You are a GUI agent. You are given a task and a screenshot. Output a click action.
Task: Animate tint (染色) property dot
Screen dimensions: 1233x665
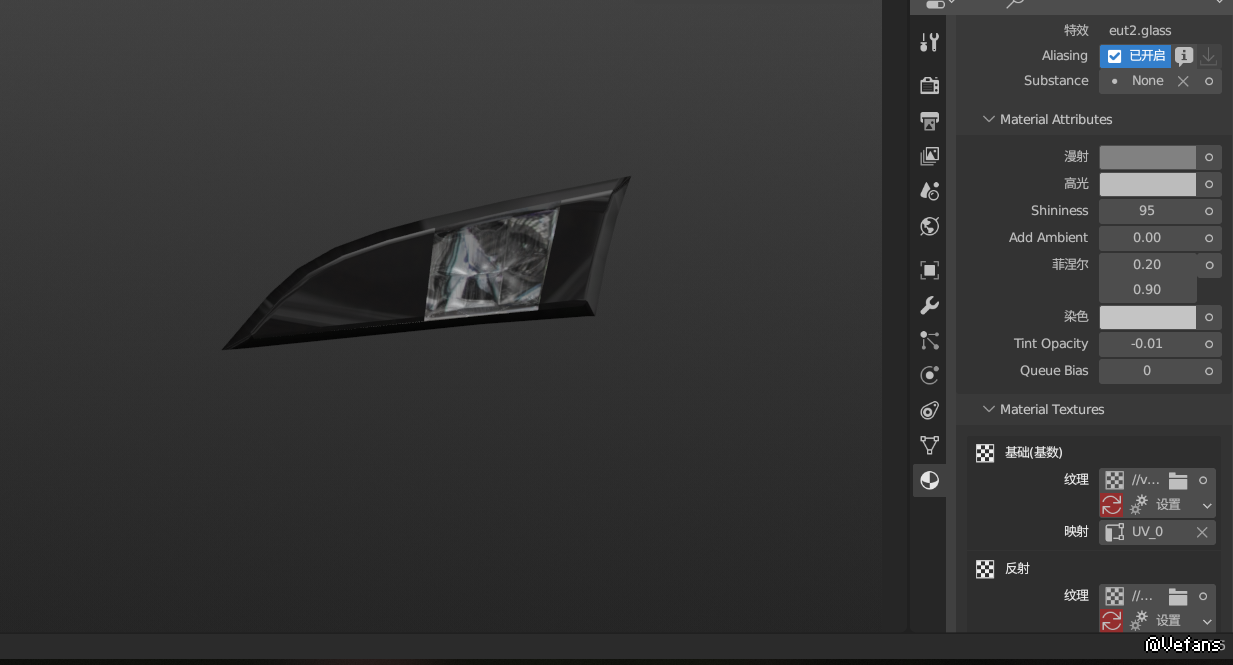(x=1209, y=317)
